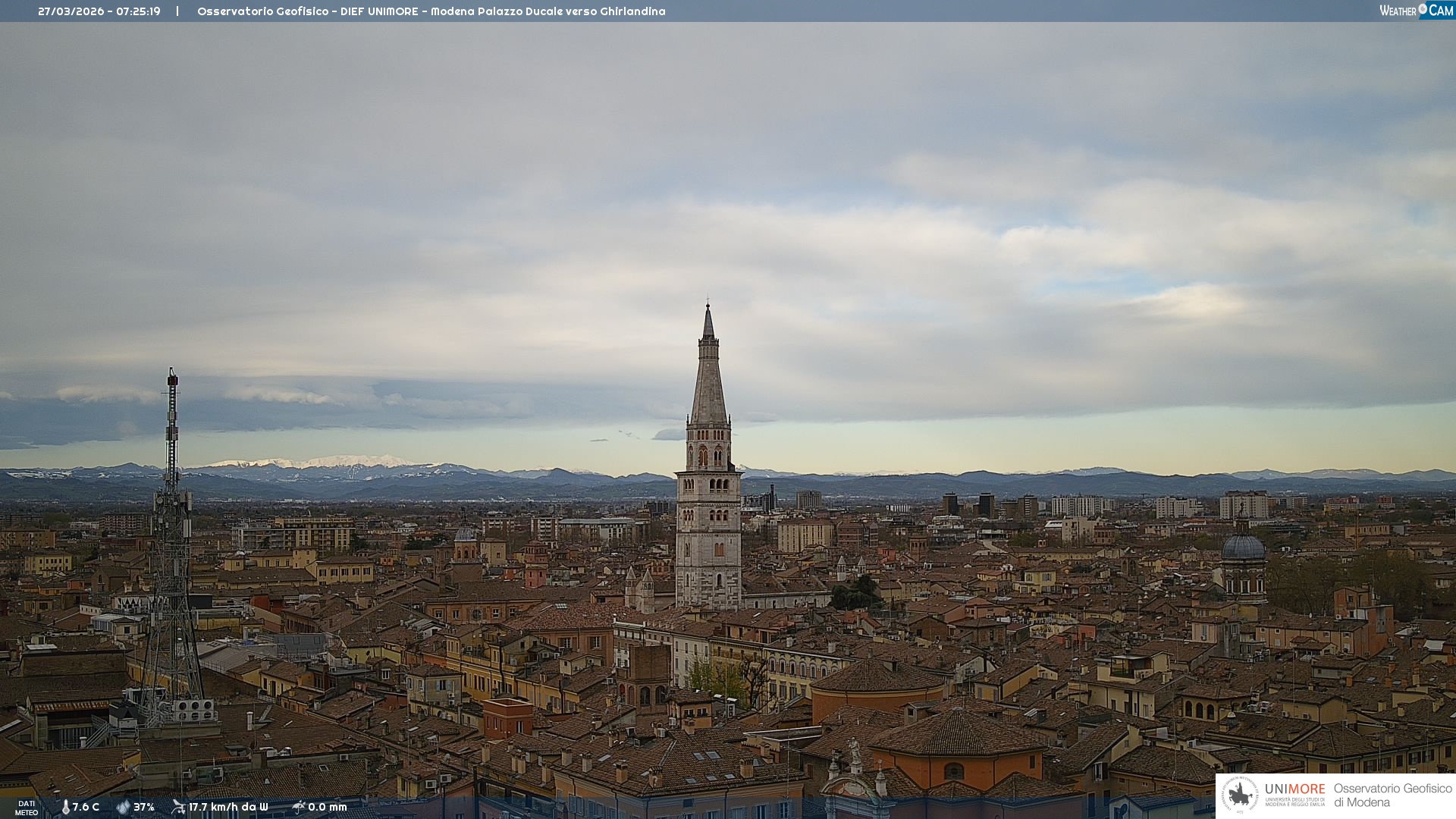Click the wind anemometer icon

pyautogui.click(x=178, y=807)
